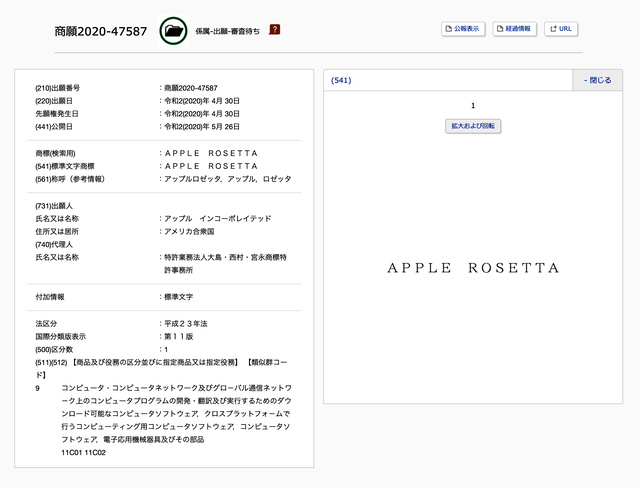The width and height of the screenshot is (640, 488).
Task: Click the (541) panel header link
Action: 341,80
